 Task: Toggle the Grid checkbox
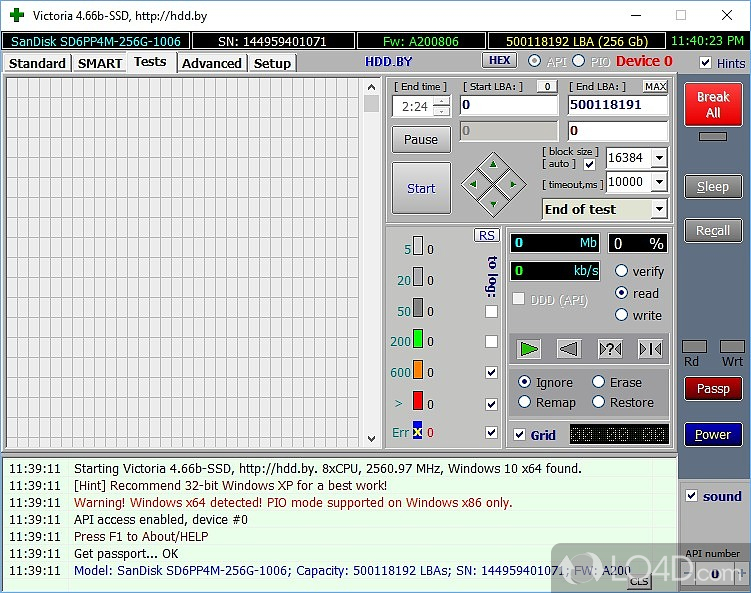tap(519, 435)
